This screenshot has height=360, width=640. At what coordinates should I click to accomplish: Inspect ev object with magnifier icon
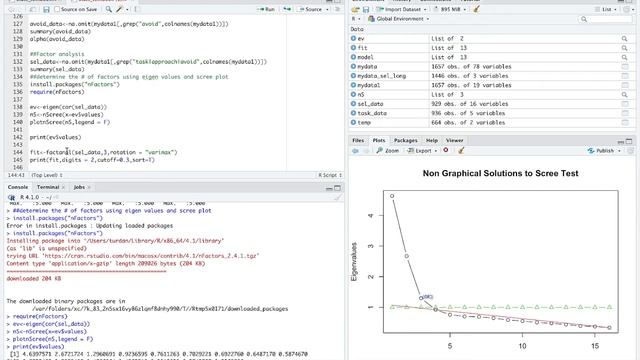point(624,38)
